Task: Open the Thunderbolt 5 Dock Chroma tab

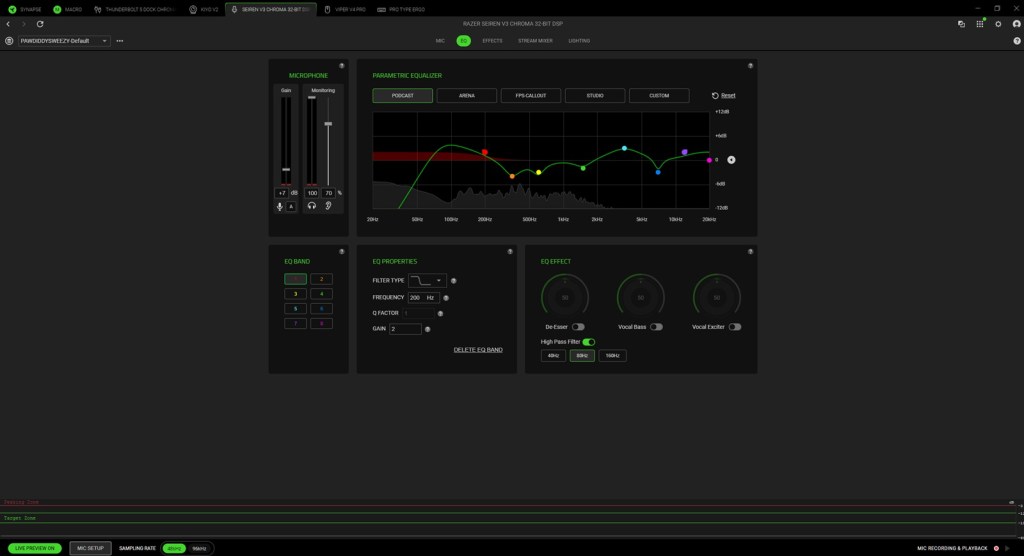Action: tap(135, 9)
